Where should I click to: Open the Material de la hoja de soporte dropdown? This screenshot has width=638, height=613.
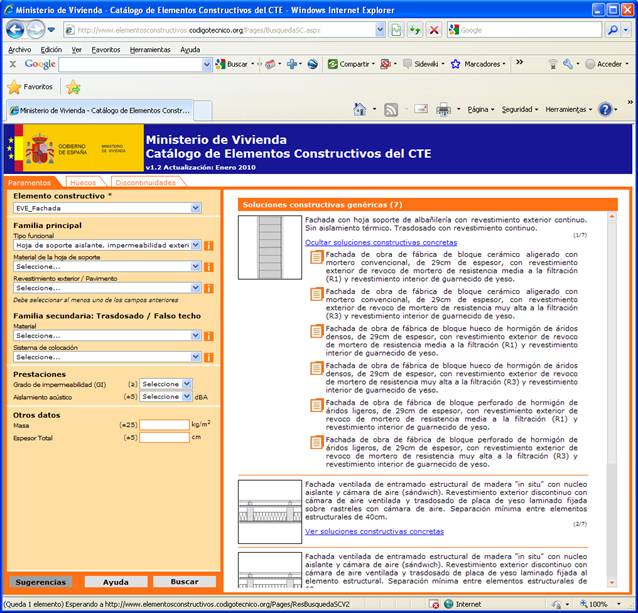tap(107, 266)
